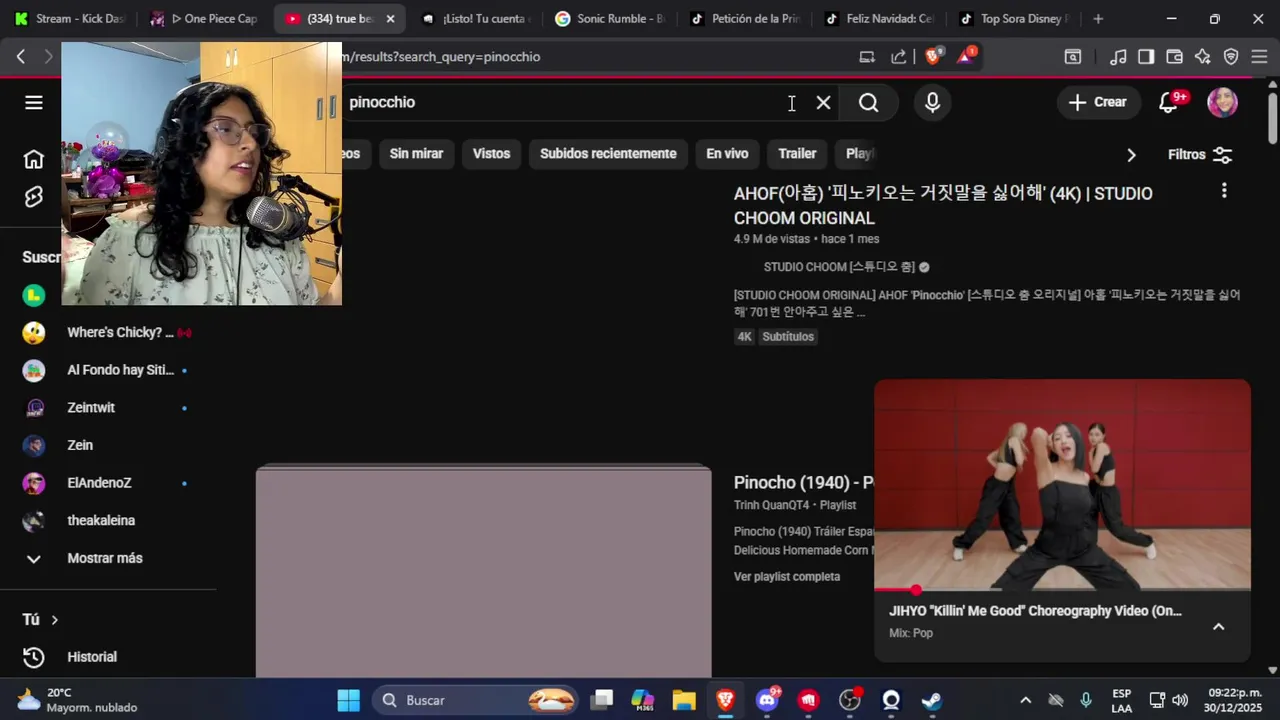Click the Brave Shields lion icon

point(933,57)
